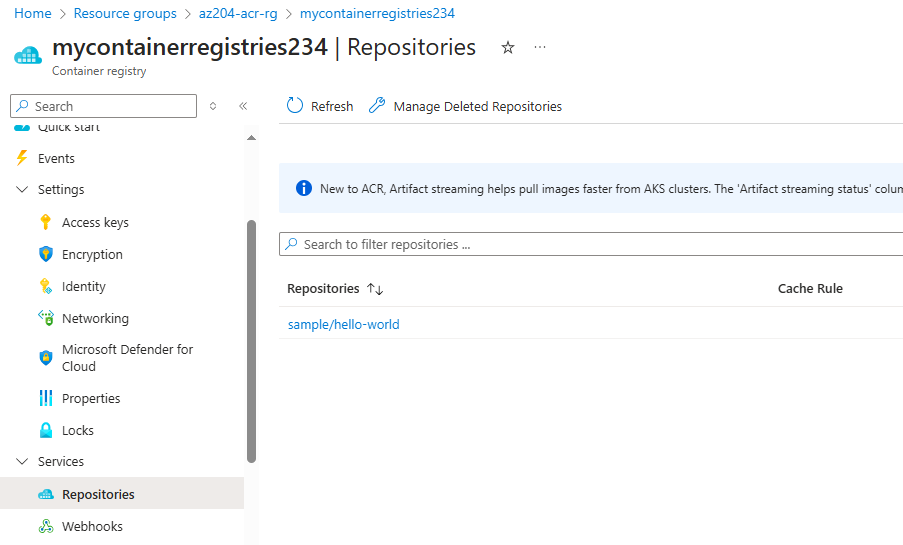Click the 'Container registry' subtitle
The width and height of the screenshot is (903, 545).
tap(99, 71)
